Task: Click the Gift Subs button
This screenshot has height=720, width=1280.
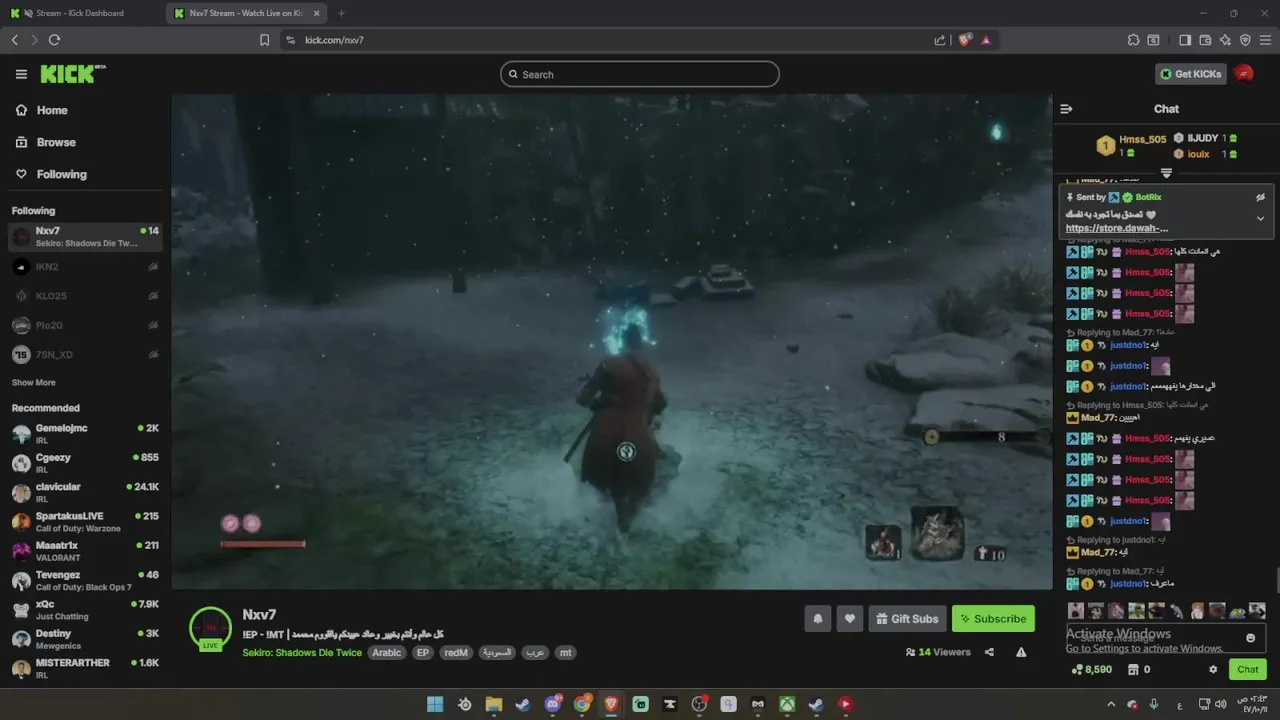Action: tap(907, 619)
